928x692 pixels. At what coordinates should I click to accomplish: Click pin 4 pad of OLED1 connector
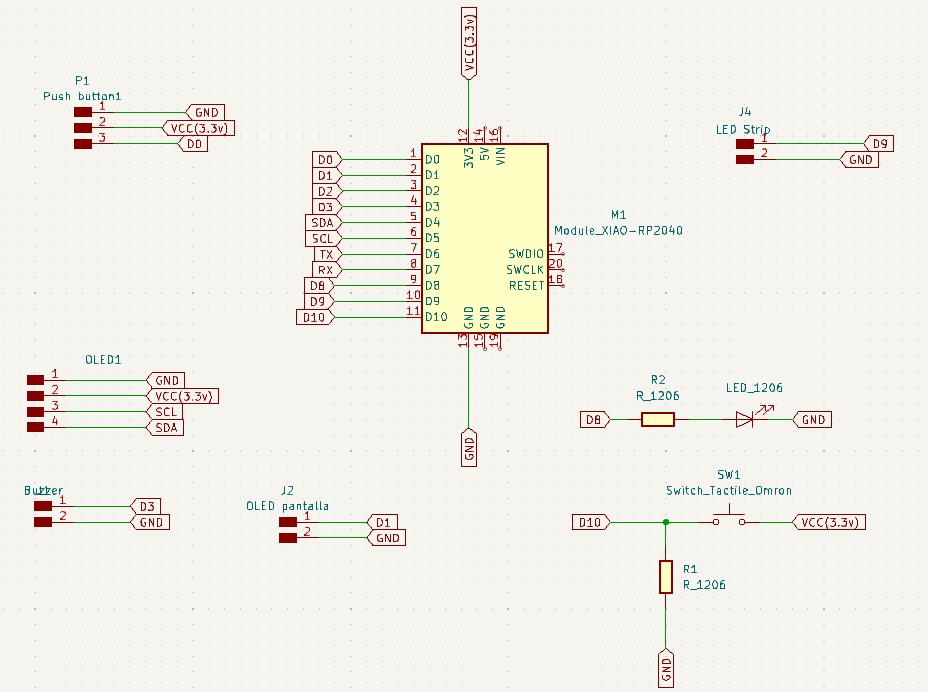click(36, 427)
